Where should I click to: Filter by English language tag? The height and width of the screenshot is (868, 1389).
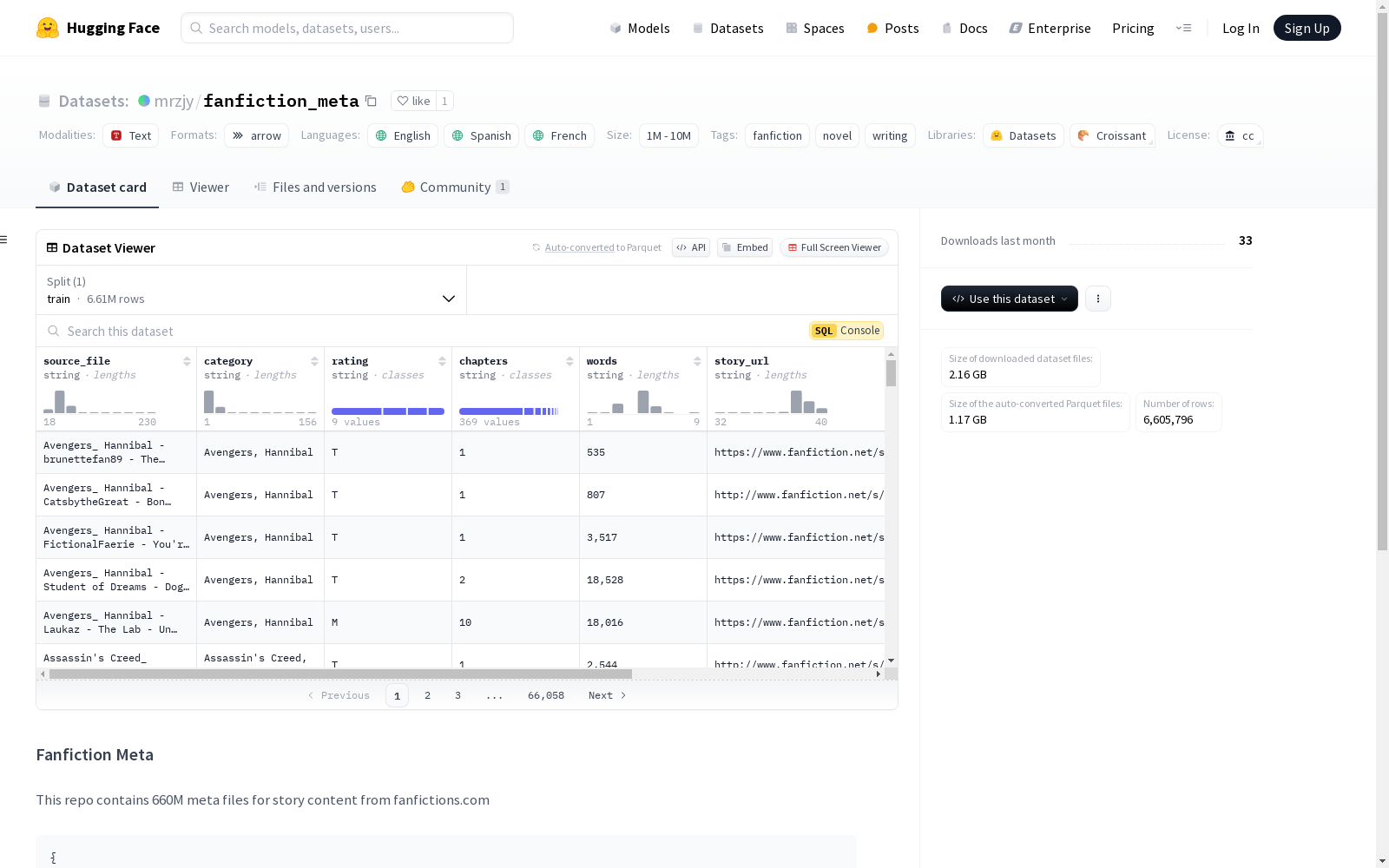click(403, 135)
